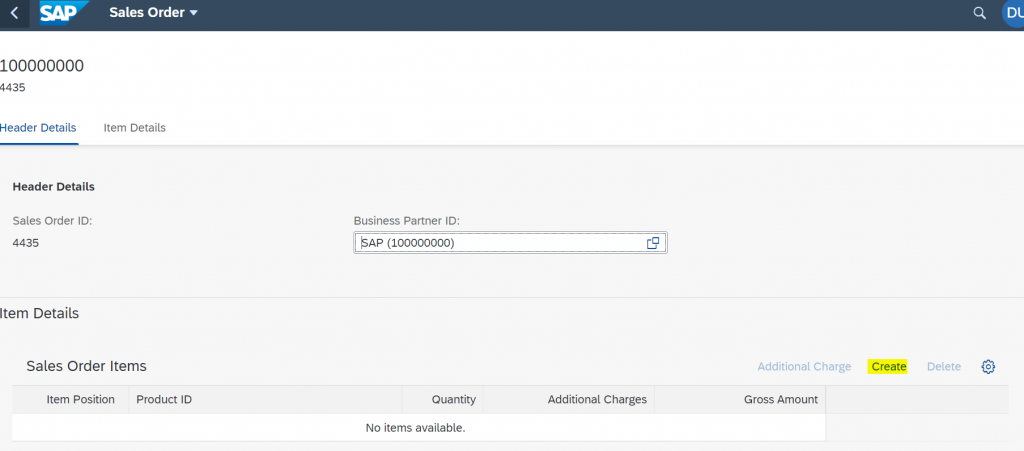The height and width of the screenshot is (451, 1024).
Task: Open the DU user avatar
Action: [x=1013, y=13]
